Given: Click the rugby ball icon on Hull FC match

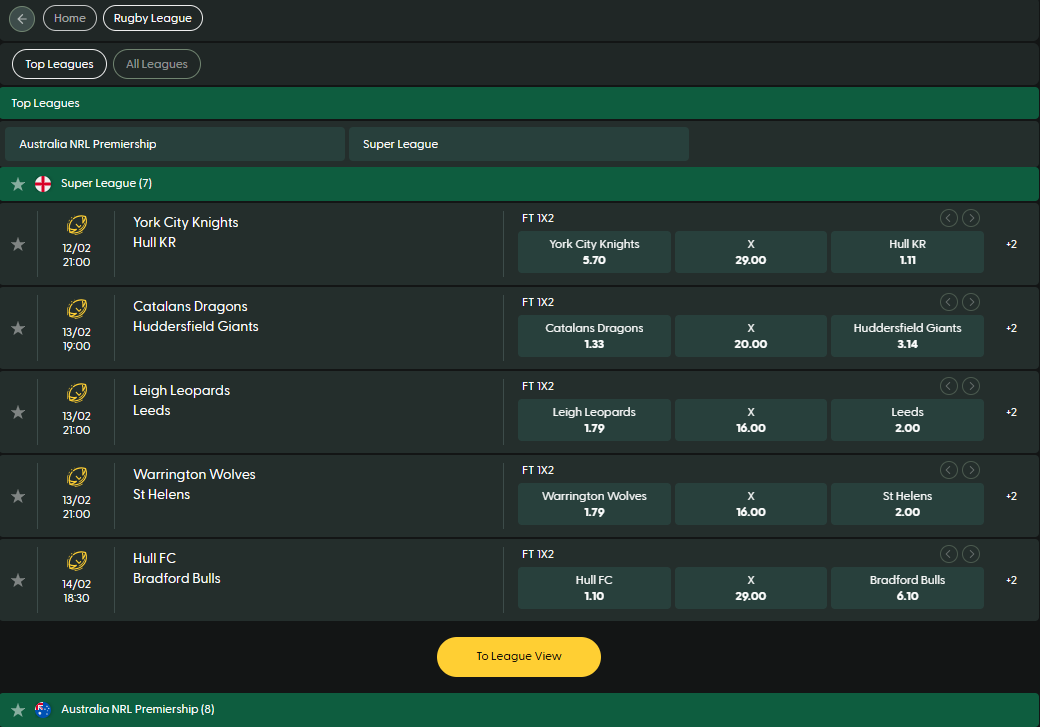Looking at the screenshot, I should (77, 561).
